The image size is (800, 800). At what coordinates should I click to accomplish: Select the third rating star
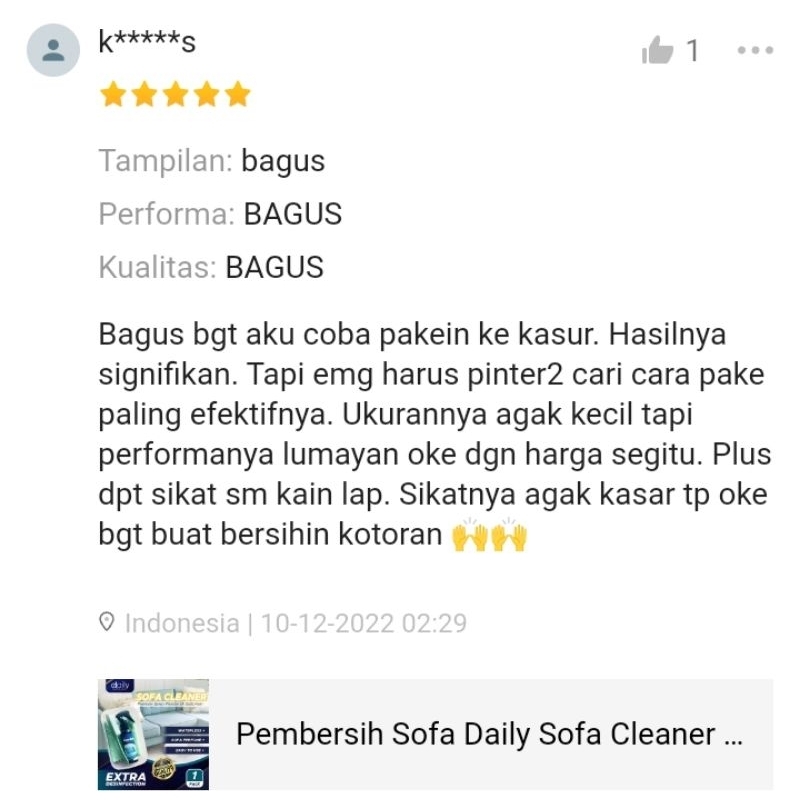click(176, 94)
